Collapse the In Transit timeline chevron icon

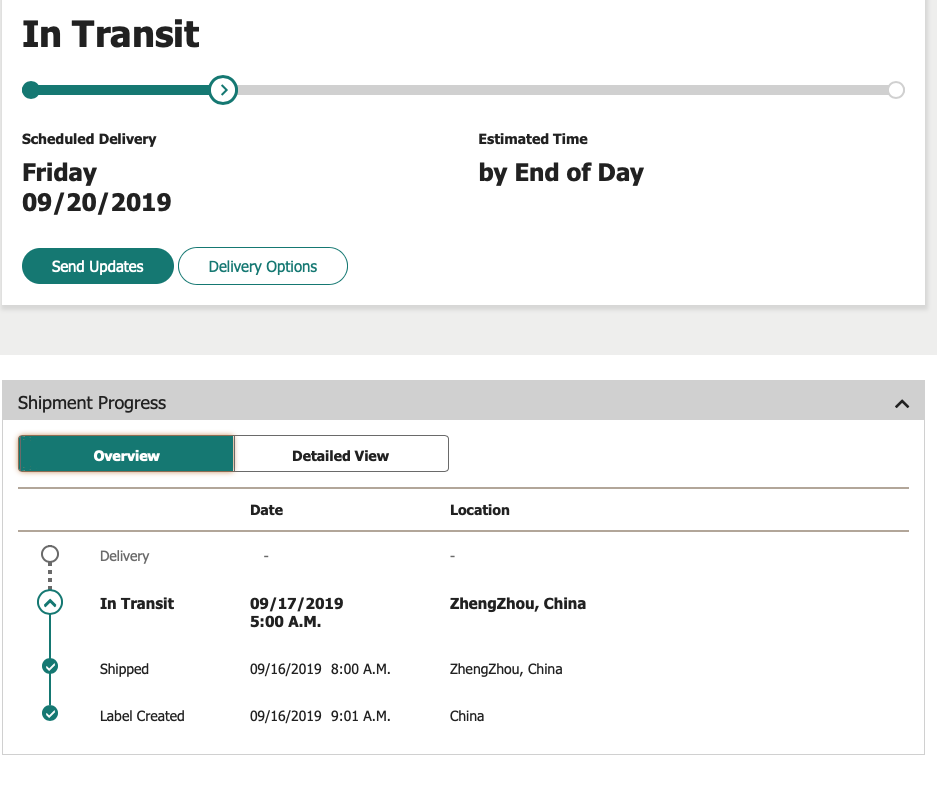pyautogui.click(x=50, y=602)
